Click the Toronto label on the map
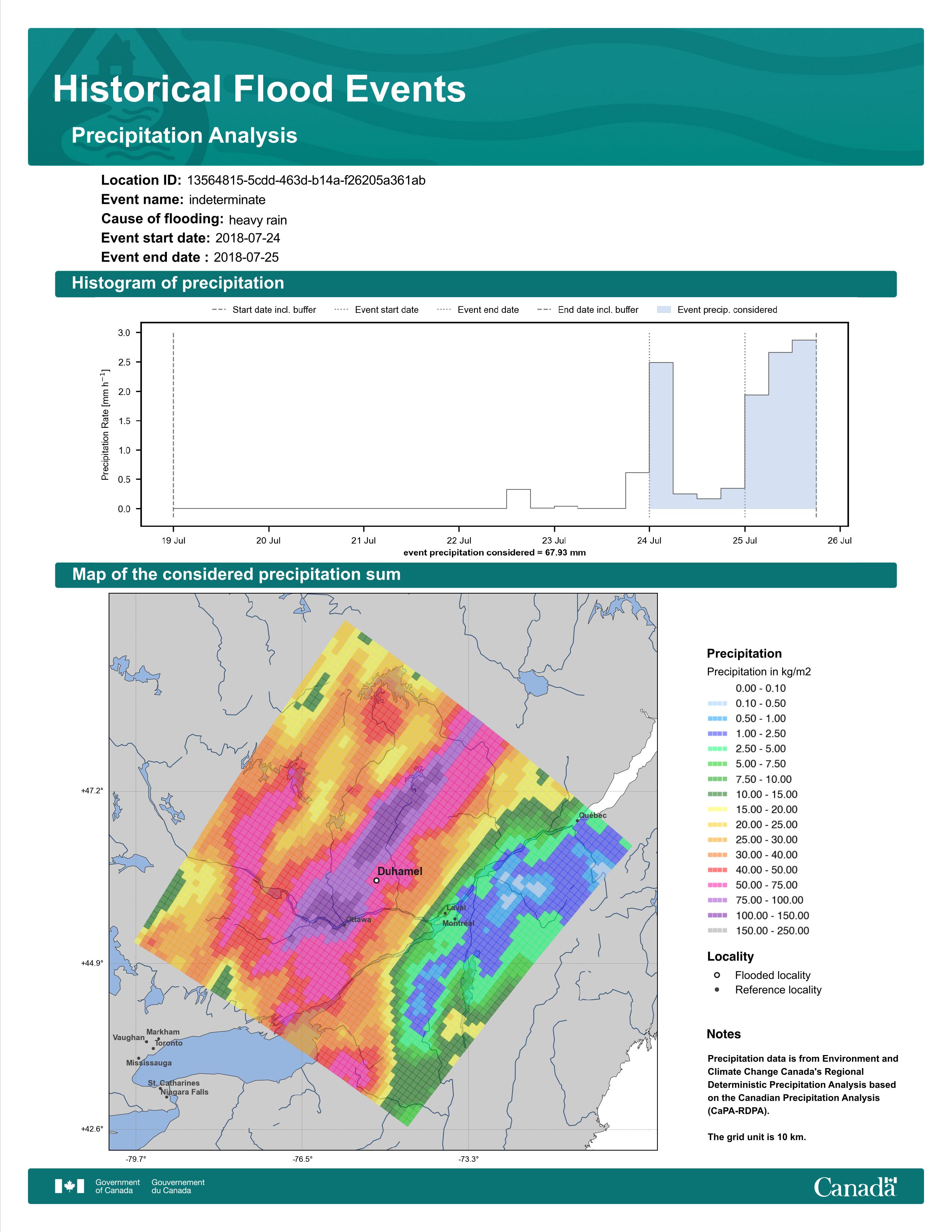Viewport: 952px width, 1232px height. 169,1043
